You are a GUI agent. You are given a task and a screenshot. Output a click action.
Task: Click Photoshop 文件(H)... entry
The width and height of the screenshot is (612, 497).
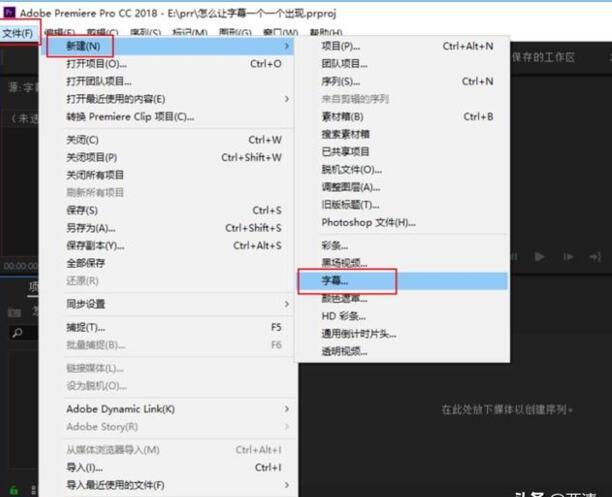coord(403,223)
